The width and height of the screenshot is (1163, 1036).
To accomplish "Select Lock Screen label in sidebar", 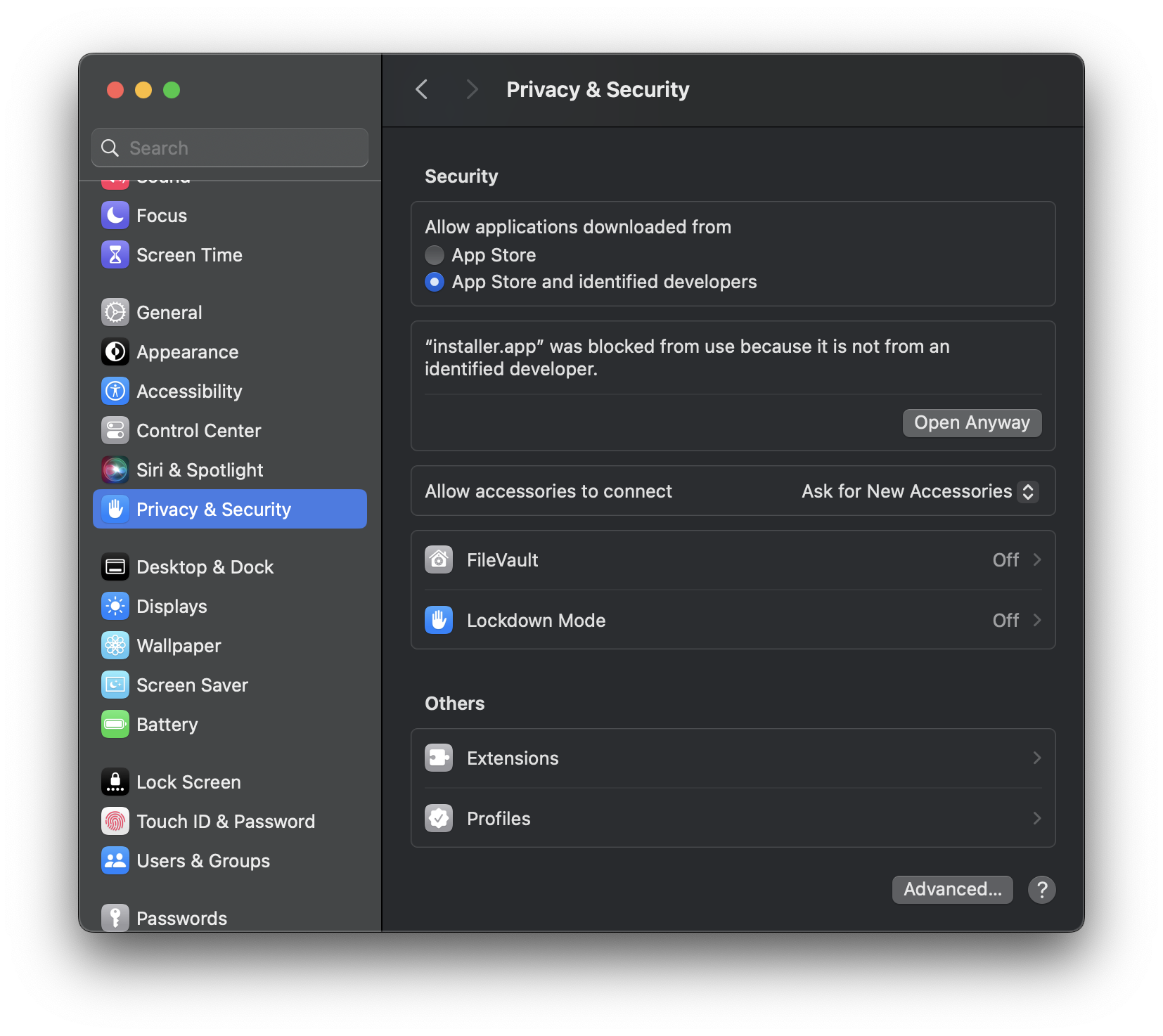I will point(188,782).
